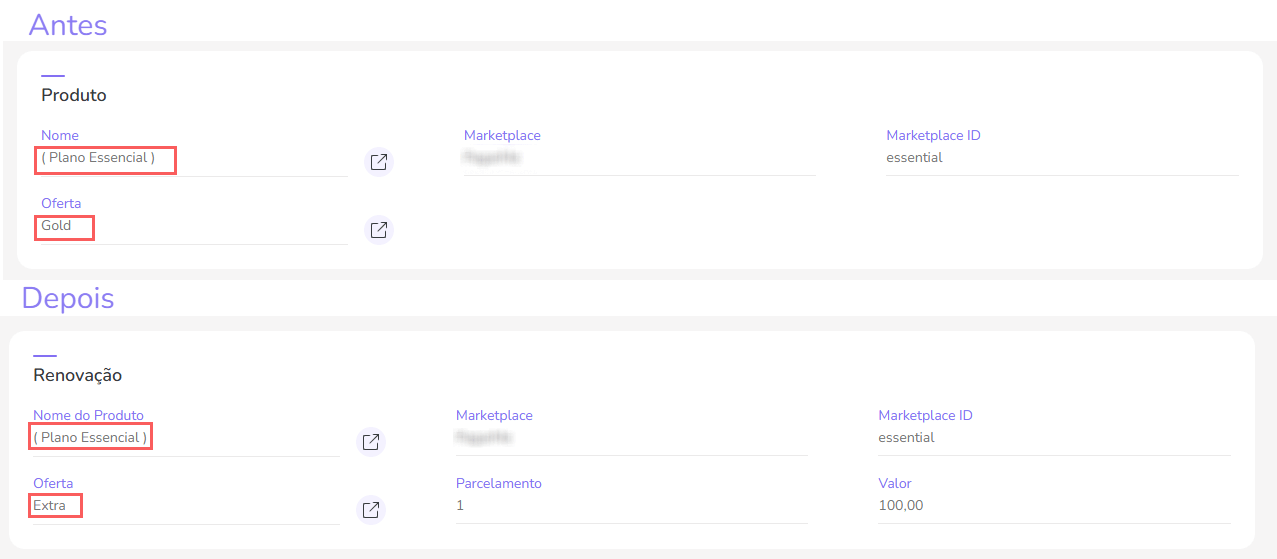
Task: Click the Renovação section heading
Action: [77, 376]
